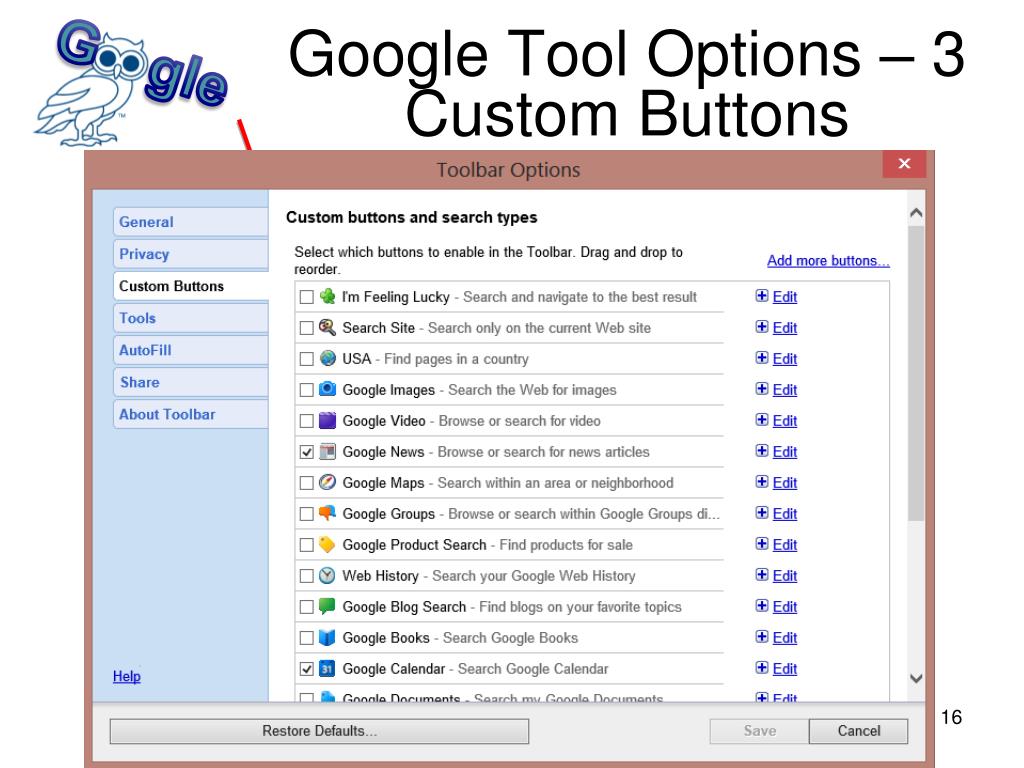Uncheck the Google News checkbox
The image size is (1024, 768).
click(x=306, y=452)
